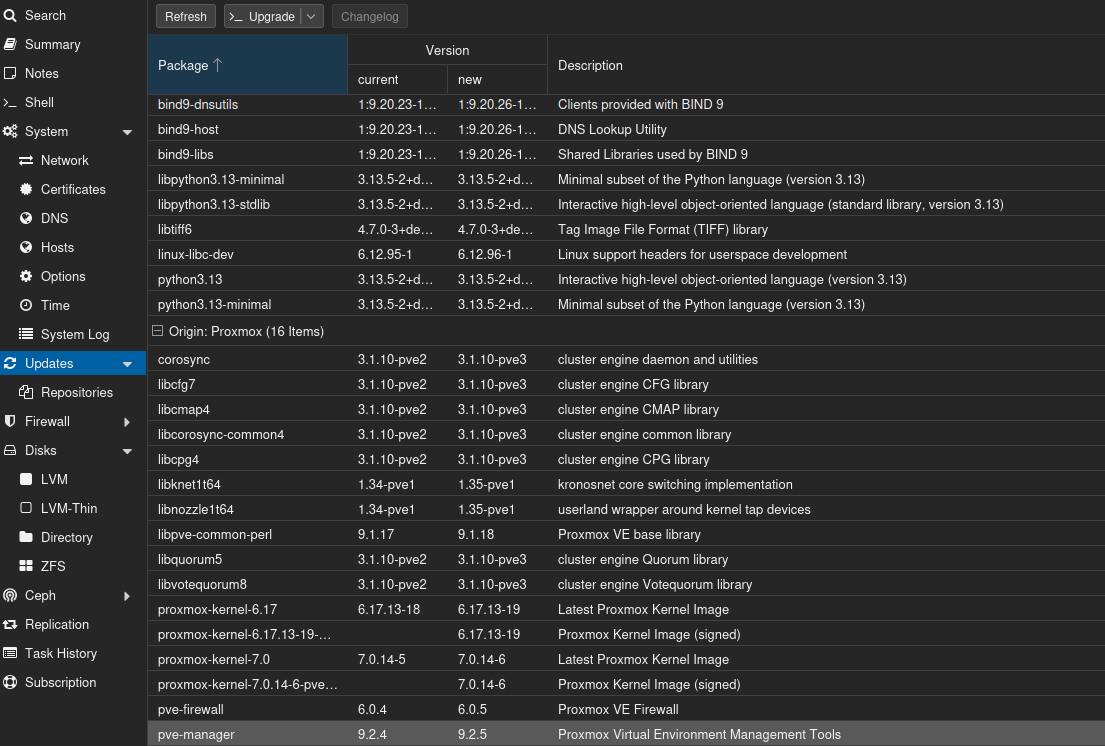
Task: Click the Hosts globe icon
Action: 26,247
